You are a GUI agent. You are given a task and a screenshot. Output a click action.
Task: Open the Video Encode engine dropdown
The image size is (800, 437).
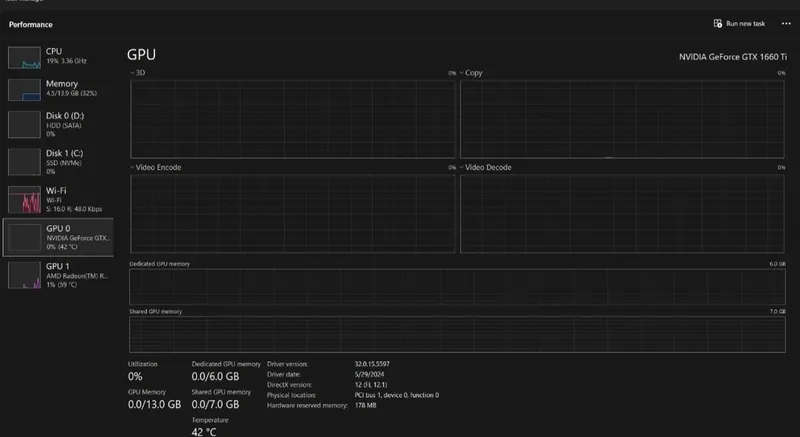(x=132, y=167)
